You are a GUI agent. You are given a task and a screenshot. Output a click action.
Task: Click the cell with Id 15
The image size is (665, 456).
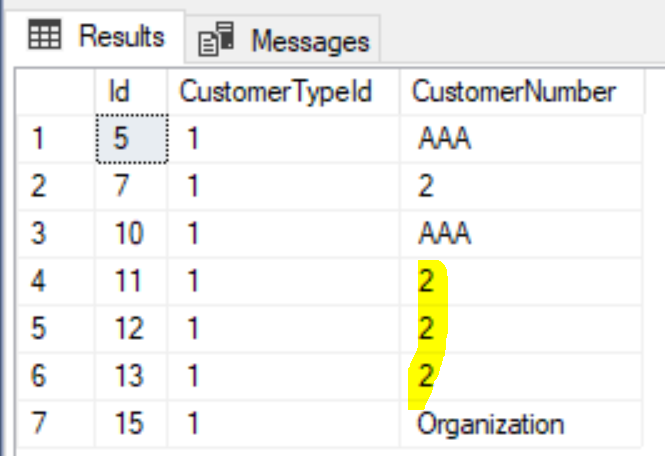coord(132,423)
